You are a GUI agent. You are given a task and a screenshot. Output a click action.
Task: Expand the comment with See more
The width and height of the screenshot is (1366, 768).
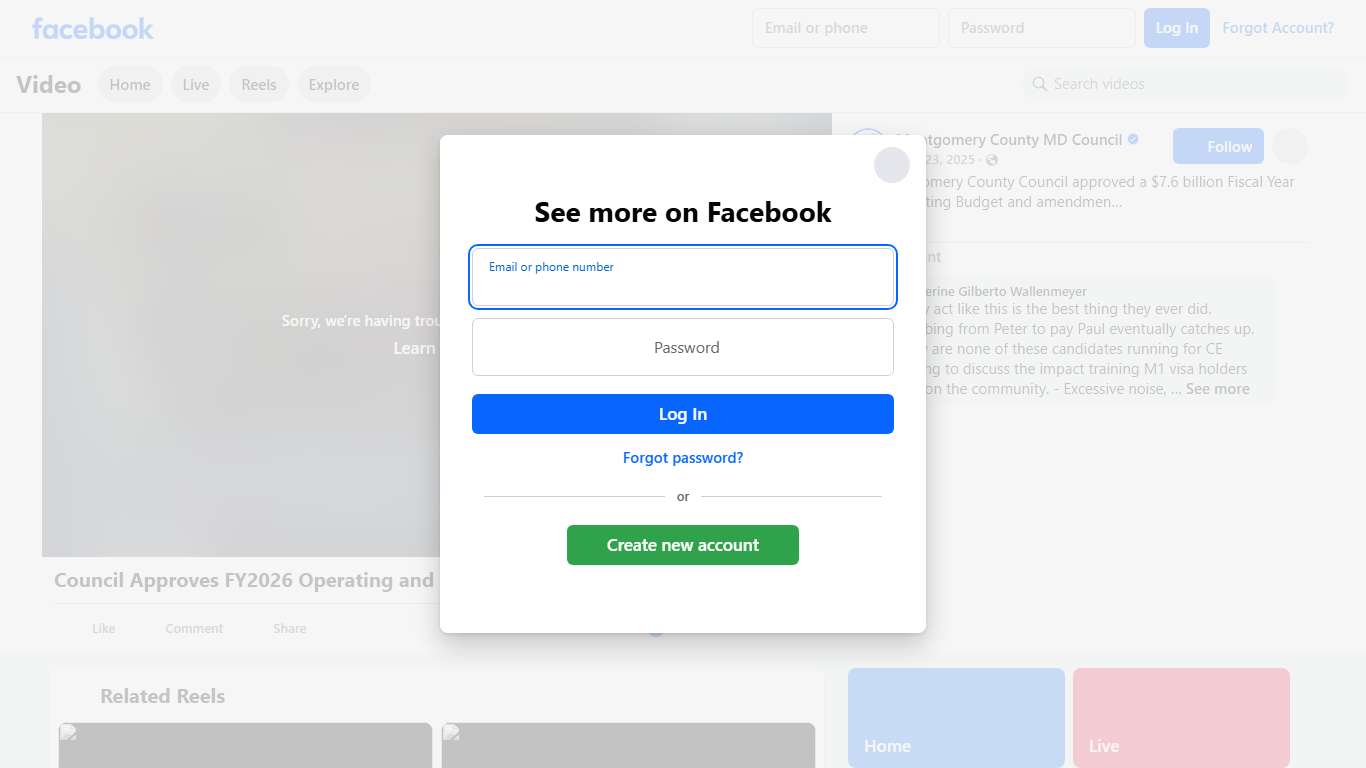[1217, 389]
